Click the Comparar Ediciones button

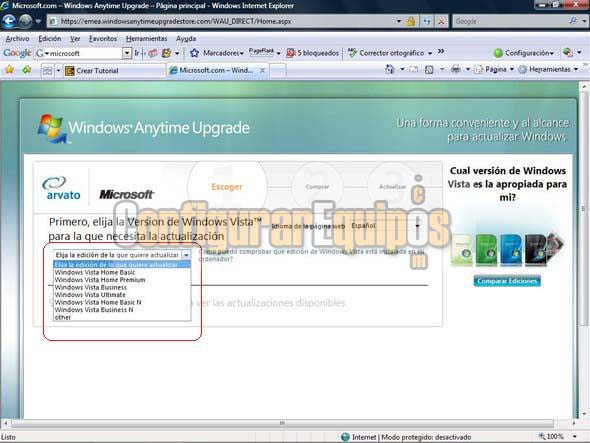coord(507,281)
